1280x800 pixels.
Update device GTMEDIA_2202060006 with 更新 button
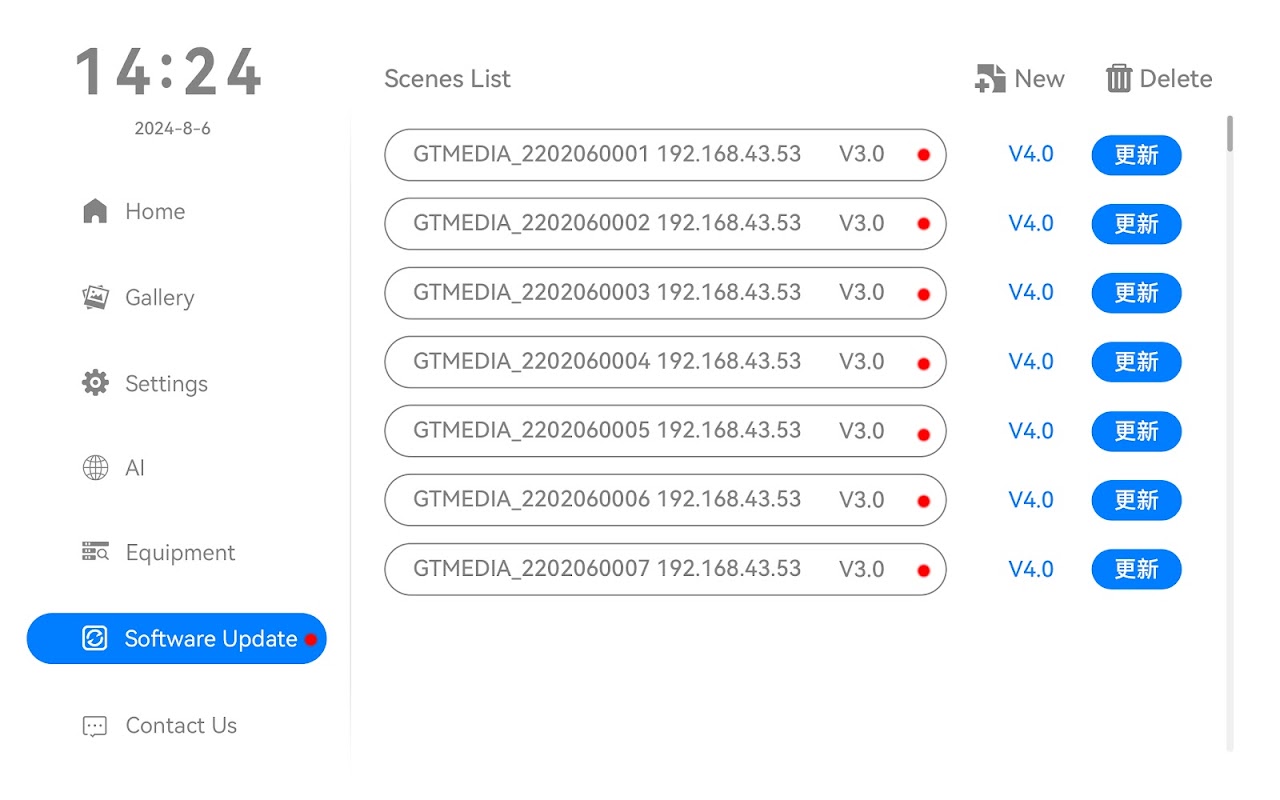tap(1136, 500)
